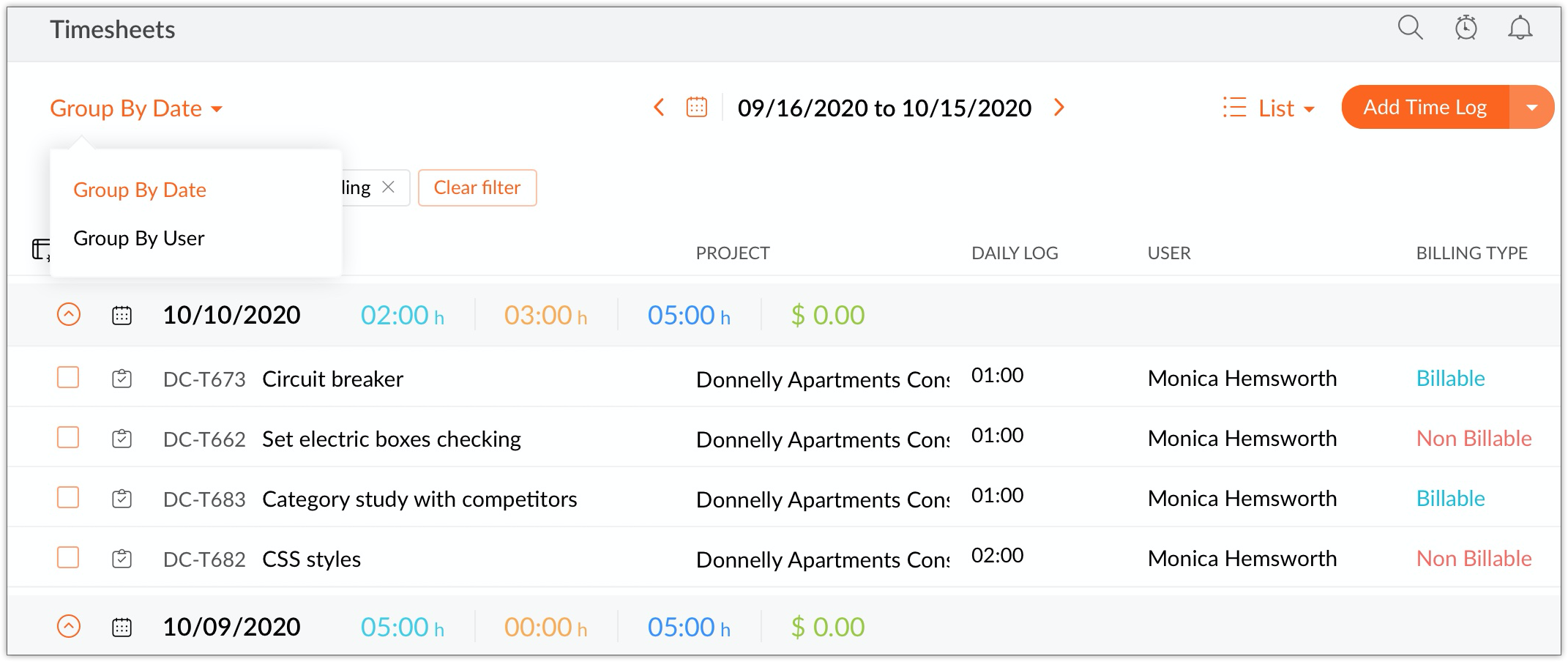Open the List view dropdown

(x=1269, y=108)
